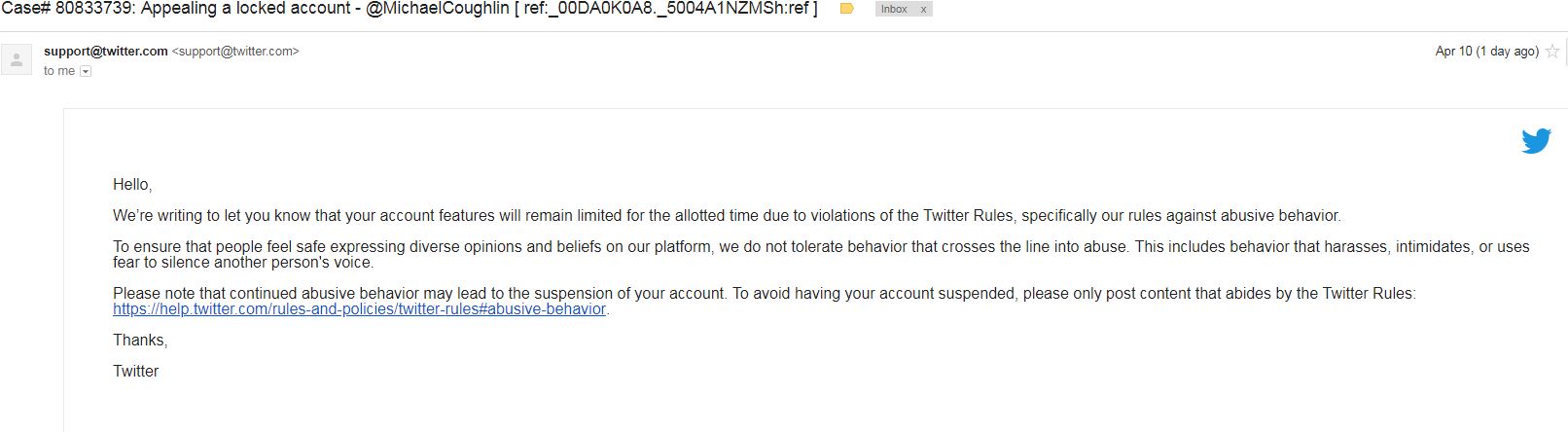This screenshot has height=432, width=1568.
Task: Click the bold sender name support@twitter.com
Action: [x=105, y=51]
